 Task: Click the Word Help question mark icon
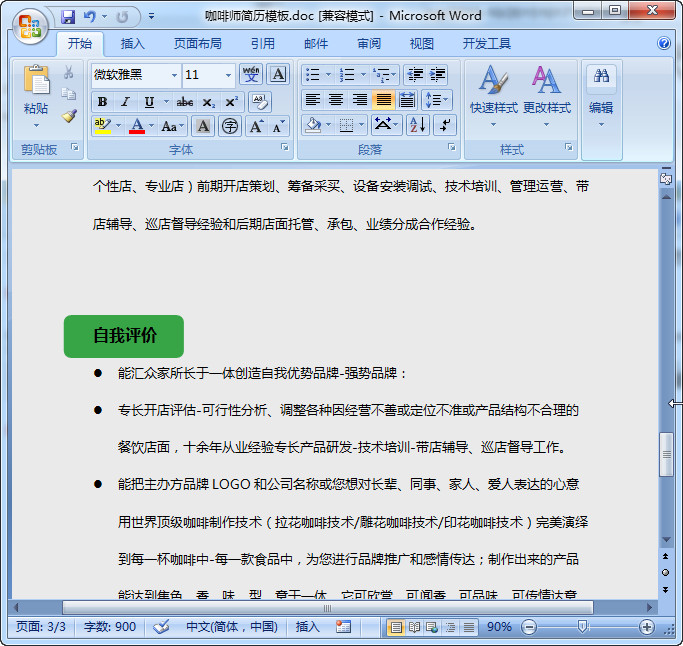(x=664, y=44)
